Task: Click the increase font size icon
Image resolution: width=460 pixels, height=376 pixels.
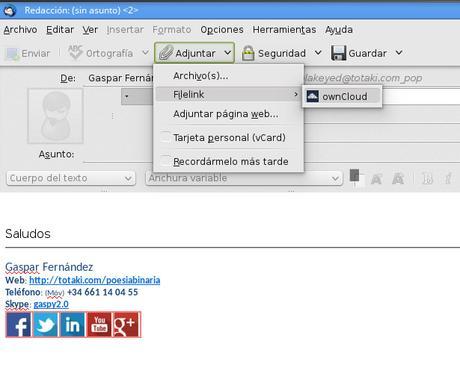Action: (398, 179)
